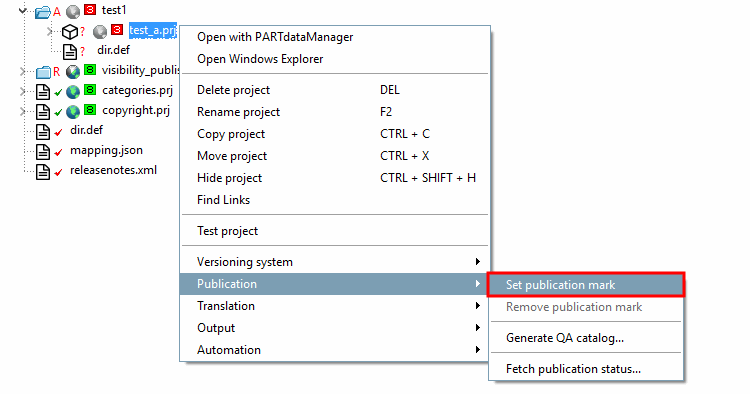Select releasenotes.xml file in tree
750x394 pixels.
point(113,170)
